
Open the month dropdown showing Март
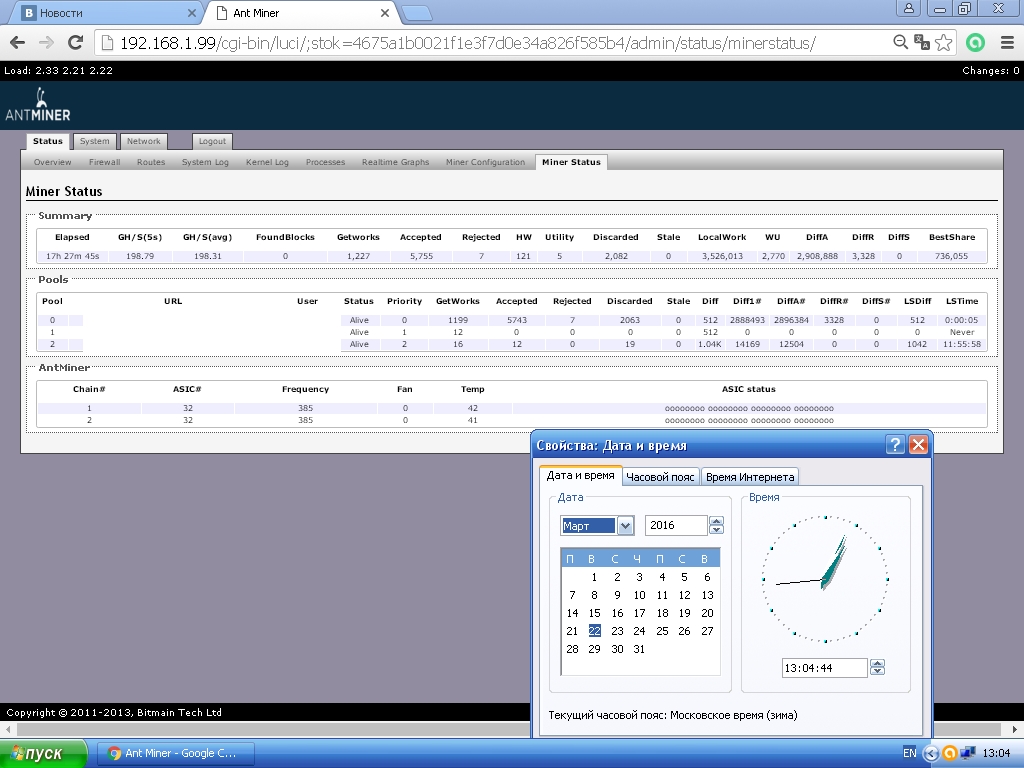click(626, 525)
